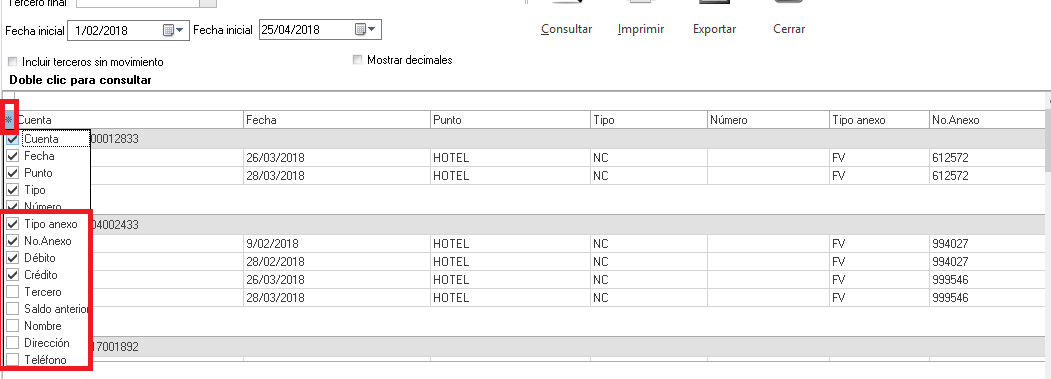1051x379 pixels.
Task: Open calendar picker for date 1/02/2018
Action: [173, 30]
